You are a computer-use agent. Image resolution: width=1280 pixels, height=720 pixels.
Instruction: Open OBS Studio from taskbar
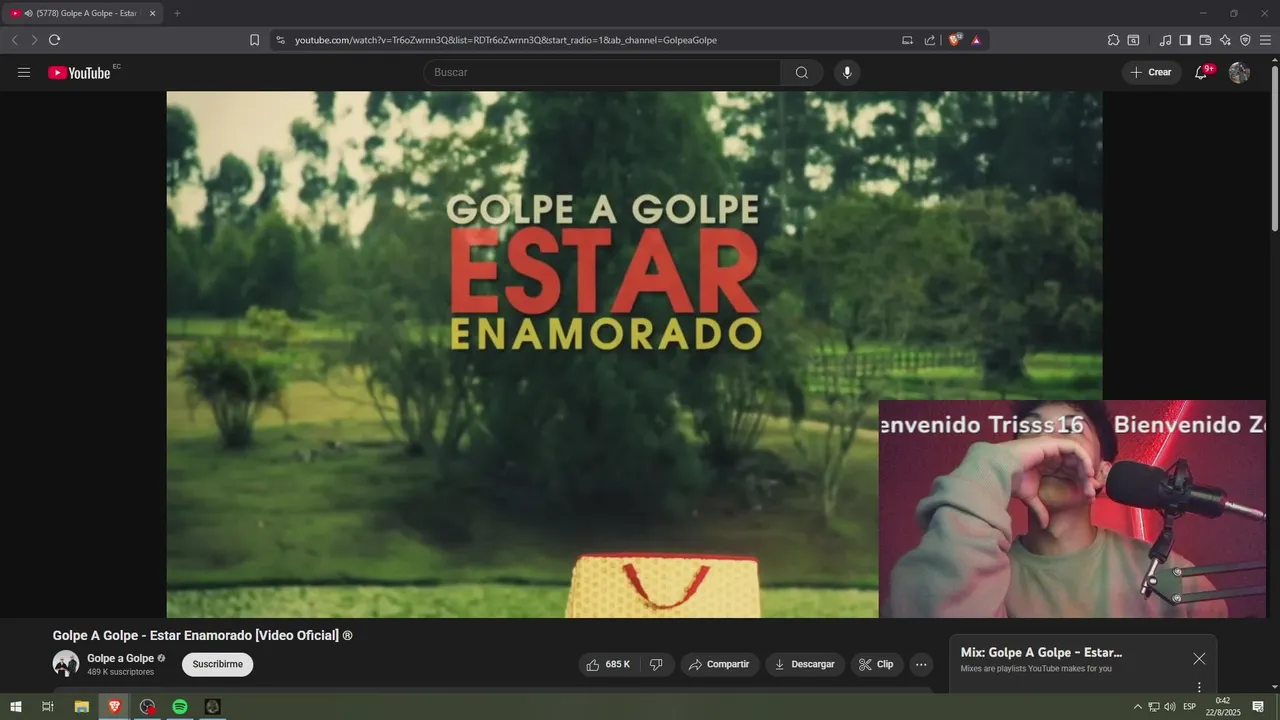148,707
